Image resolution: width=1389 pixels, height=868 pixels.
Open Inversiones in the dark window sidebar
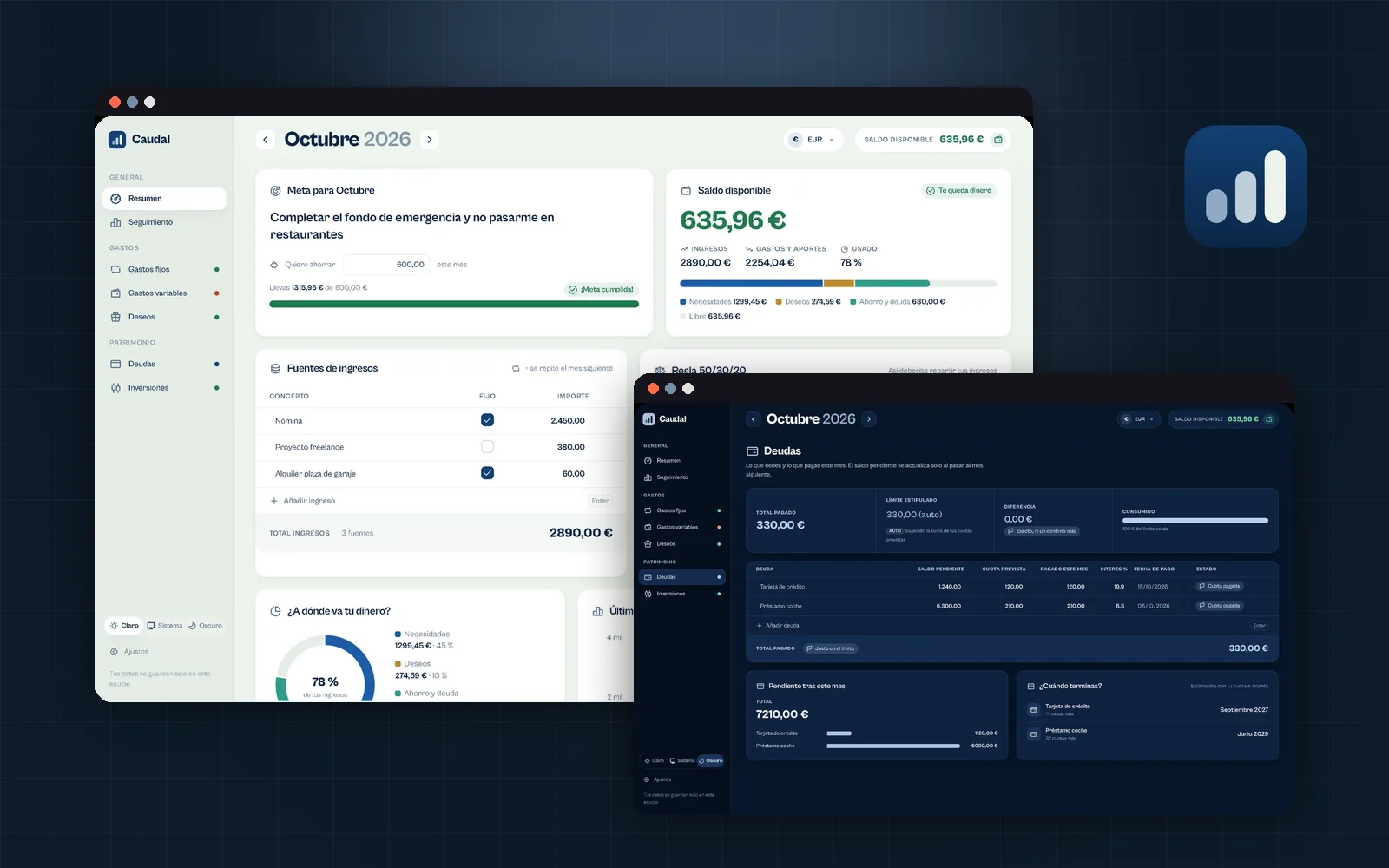point(683,594)
